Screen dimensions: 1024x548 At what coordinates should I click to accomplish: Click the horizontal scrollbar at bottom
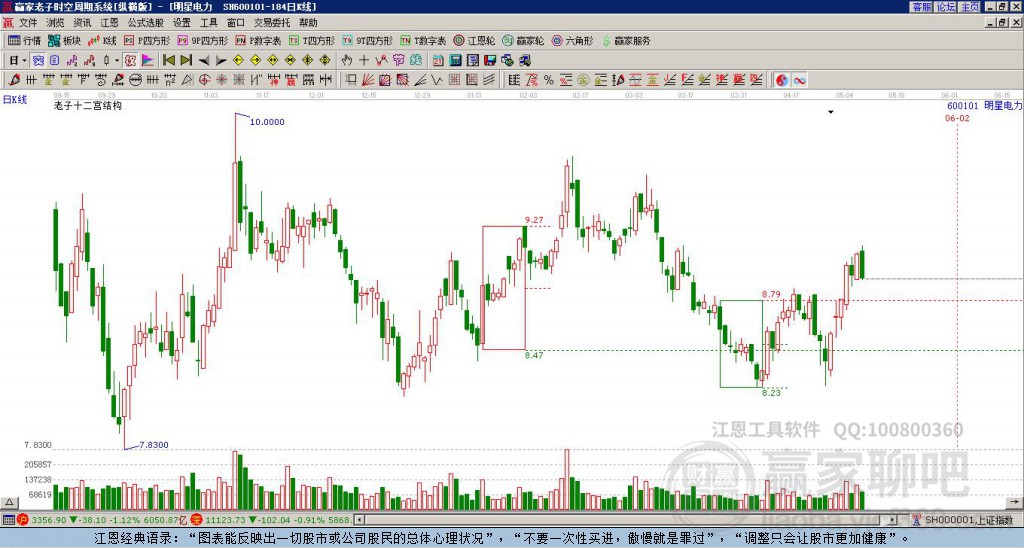pyautogui.click(x=600, y=520)
